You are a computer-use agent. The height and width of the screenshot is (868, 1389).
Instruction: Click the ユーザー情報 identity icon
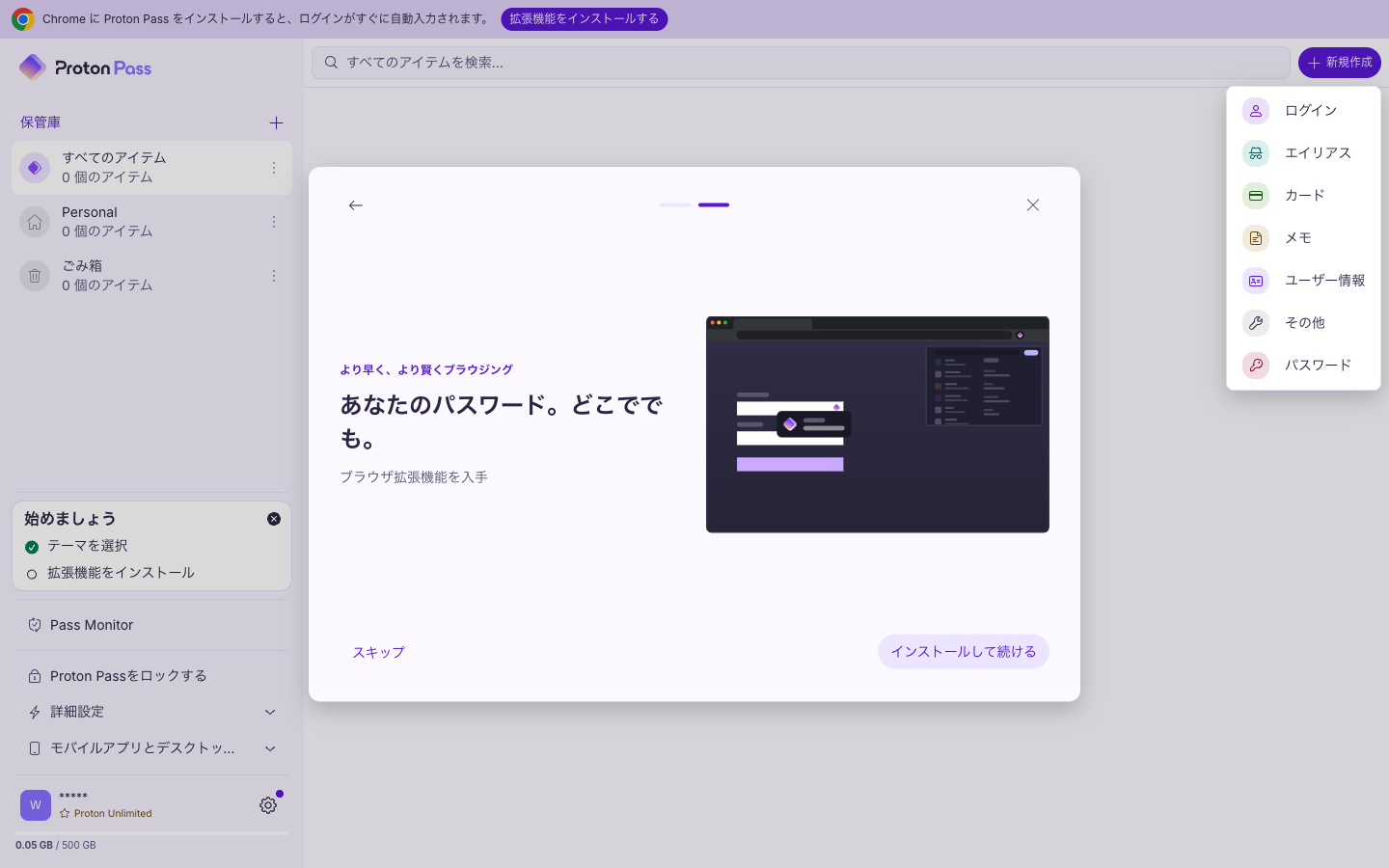tap(1256, 281)
